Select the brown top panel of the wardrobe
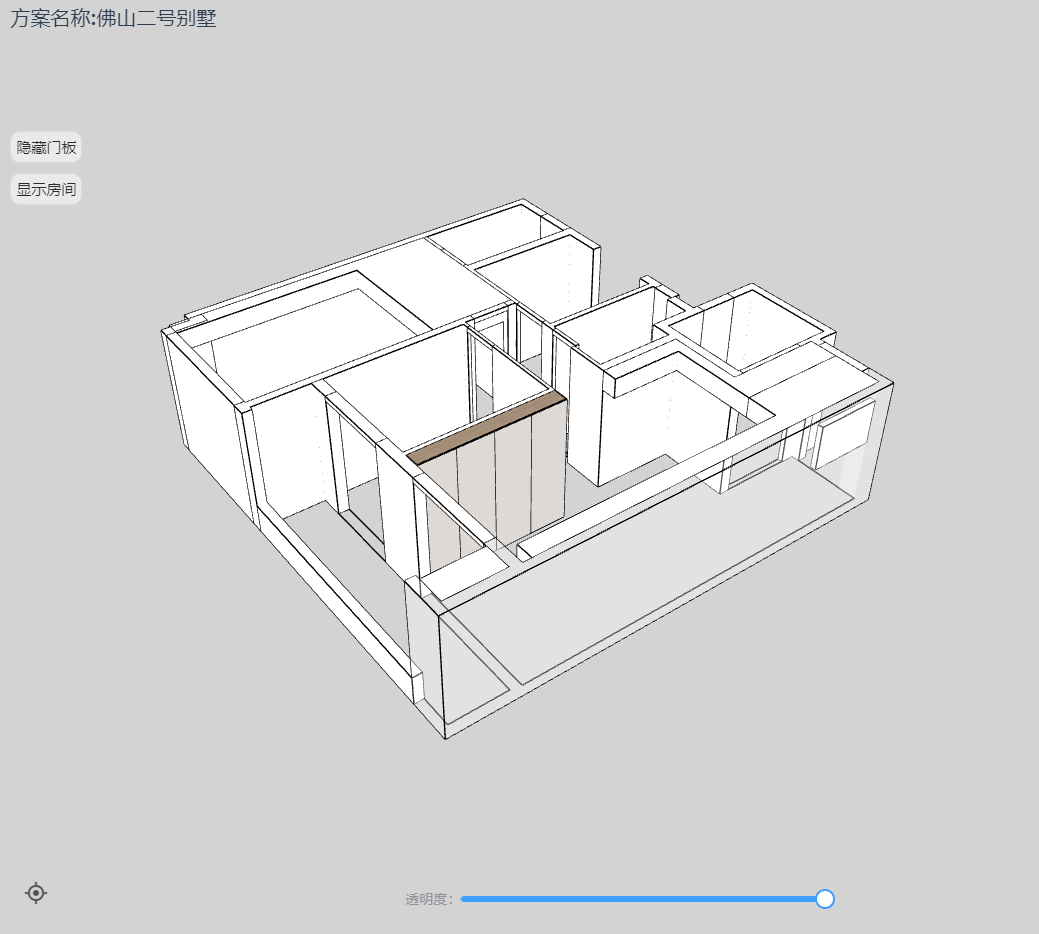 [x=486, y=427]
